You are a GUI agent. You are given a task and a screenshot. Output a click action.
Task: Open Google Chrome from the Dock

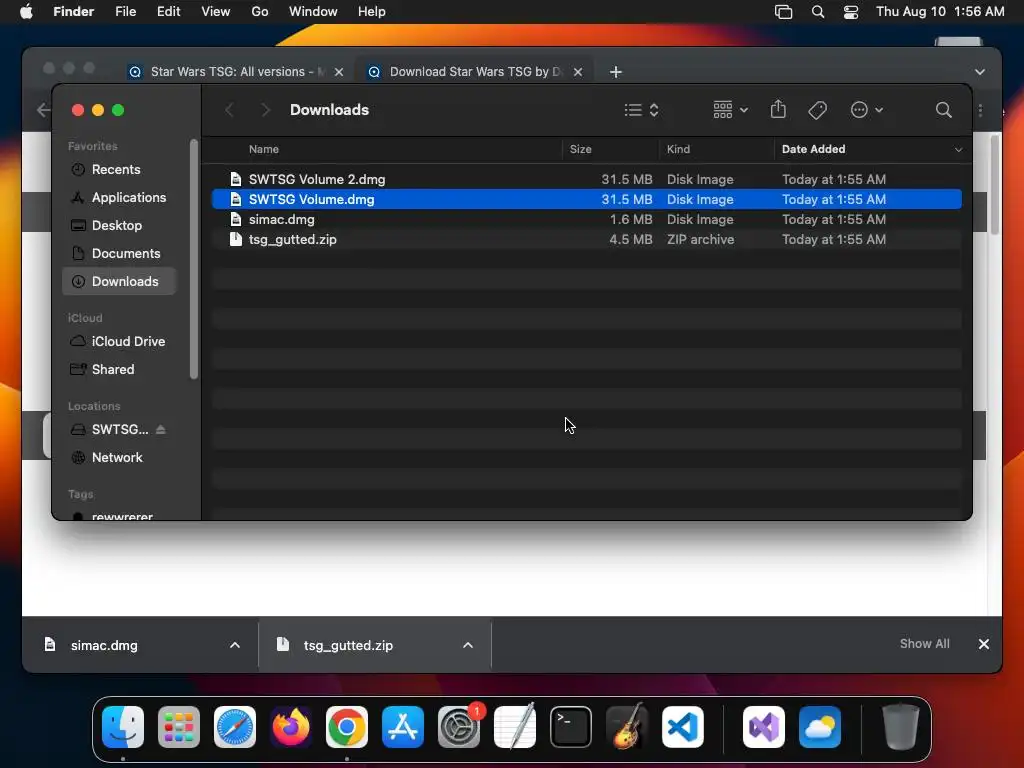(347, 726)
